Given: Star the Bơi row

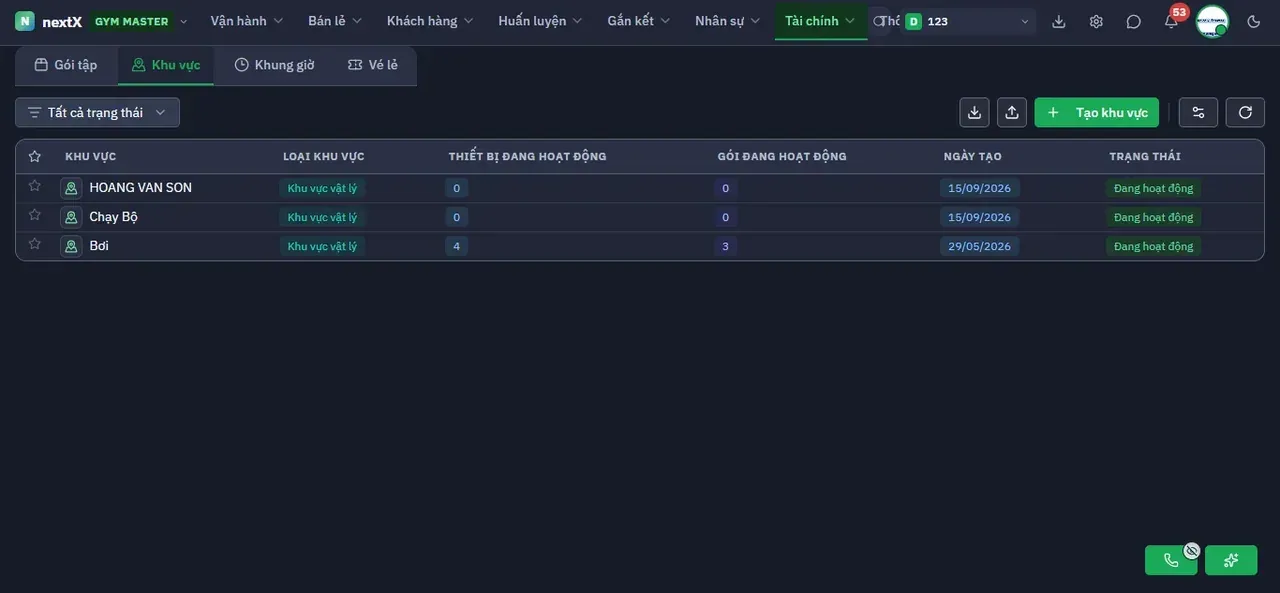Looking at the screenshot, I should 35,244.
